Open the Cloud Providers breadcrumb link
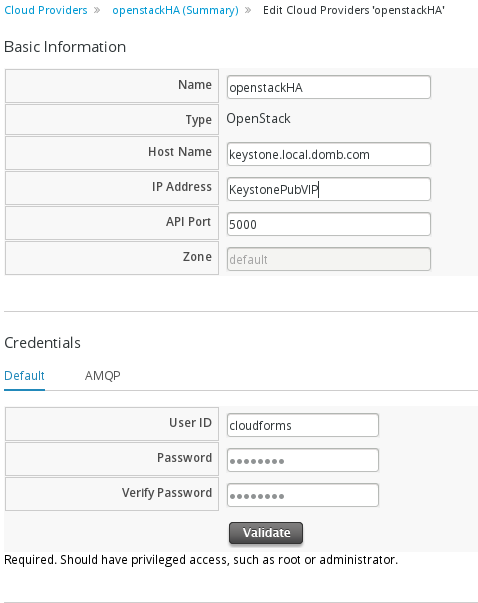 (46, 10)
